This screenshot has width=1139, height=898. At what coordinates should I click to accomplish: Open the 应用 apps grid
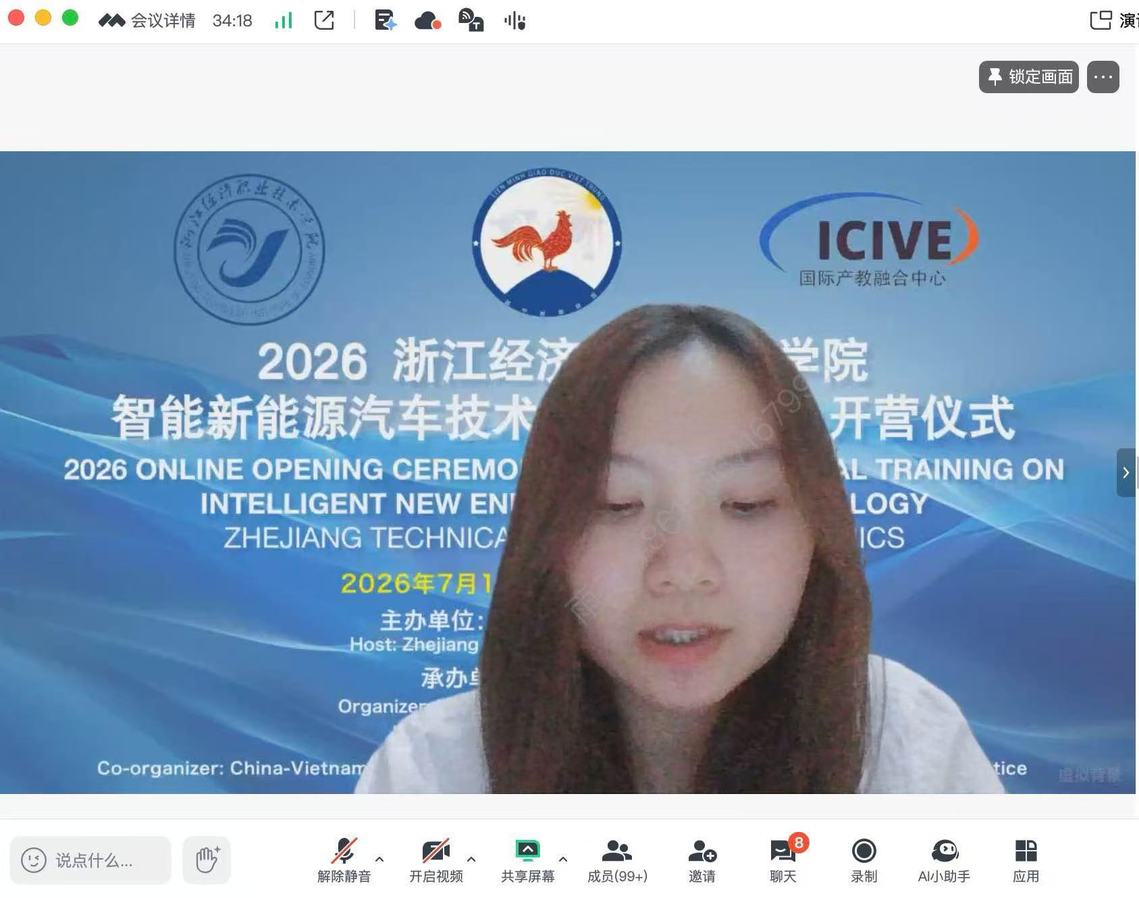[1026, 860]
